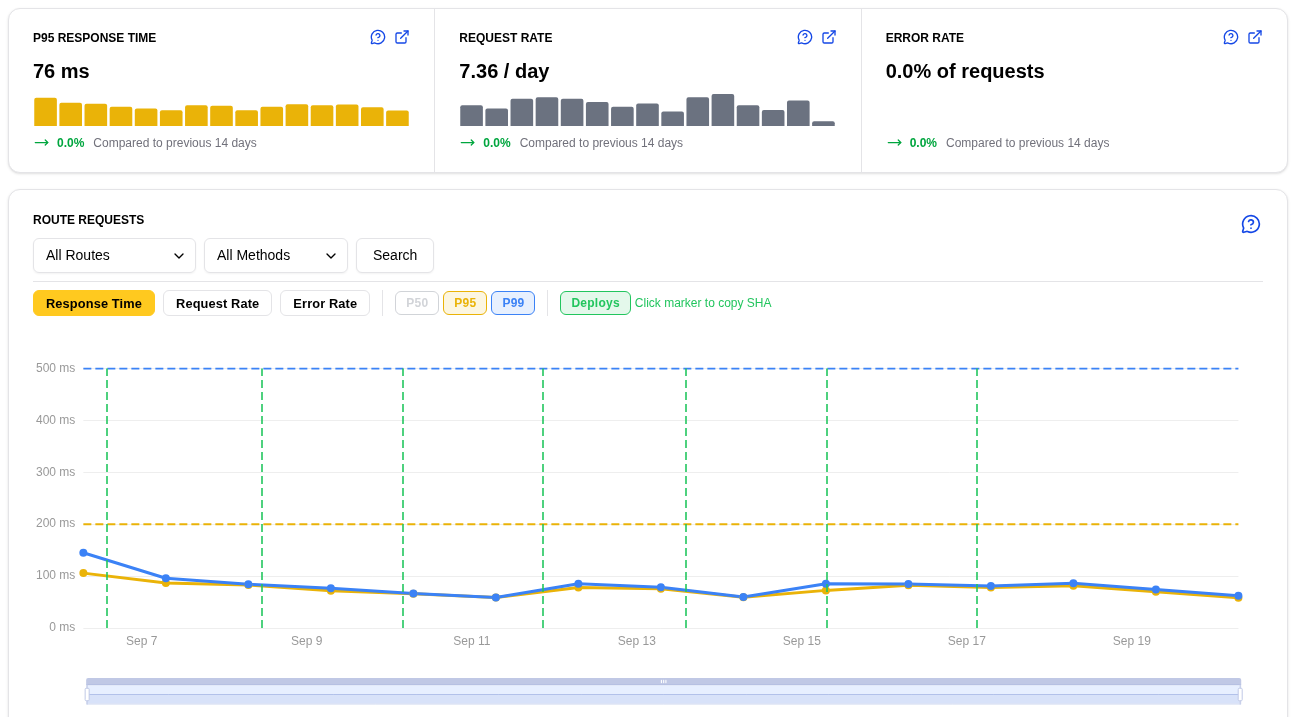Viewport: 1296px width, 717px height.
Task: Switch to Request Rate tab
Action: [217, 303]
